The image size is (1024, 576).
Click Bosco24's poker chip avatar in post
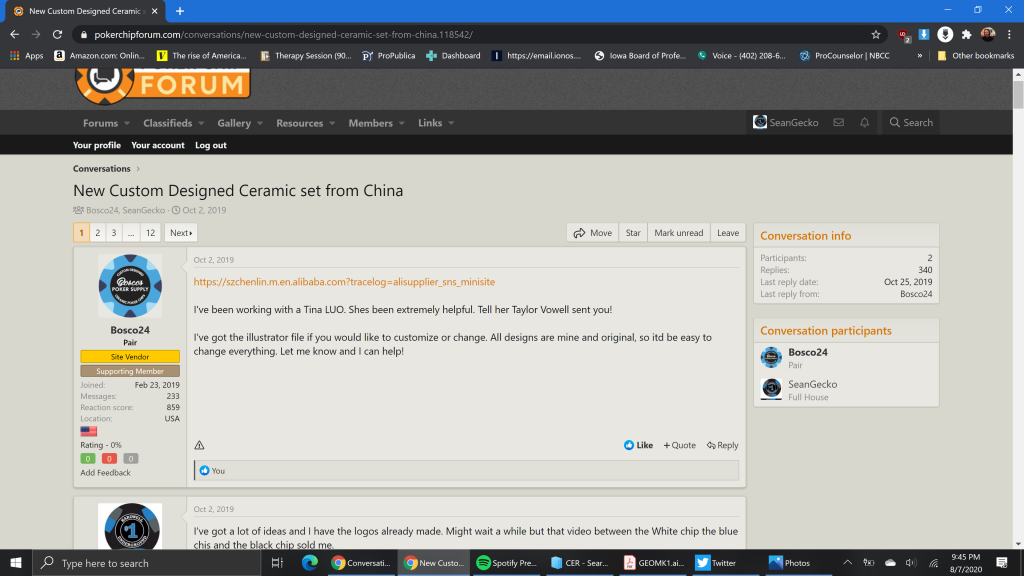point(130,287)
